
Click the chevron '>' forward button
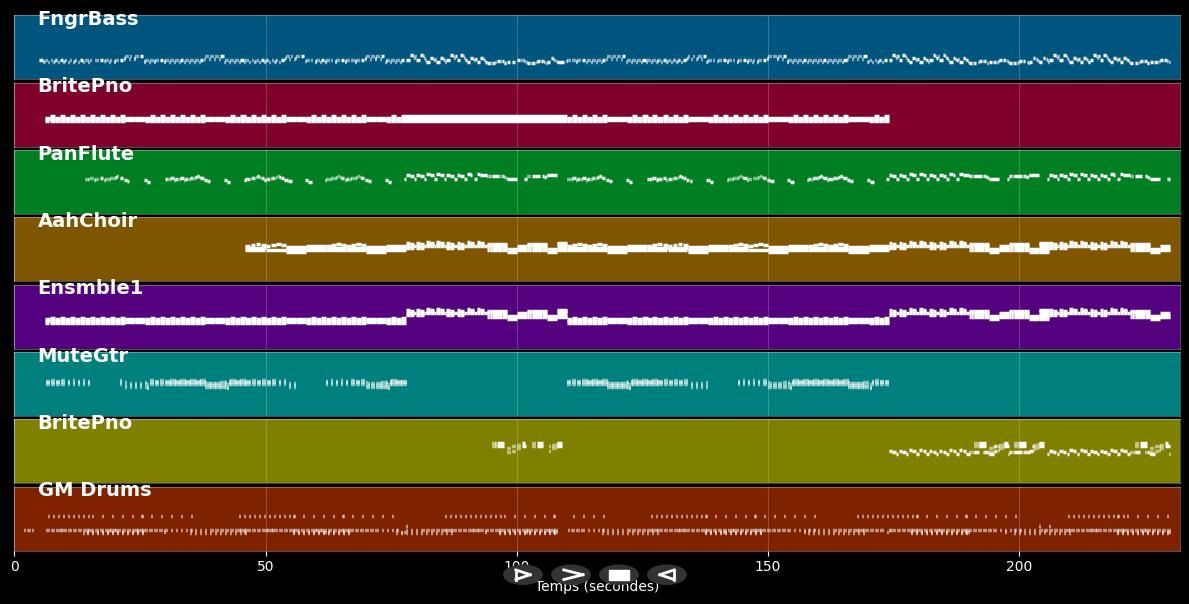point(571,575)
